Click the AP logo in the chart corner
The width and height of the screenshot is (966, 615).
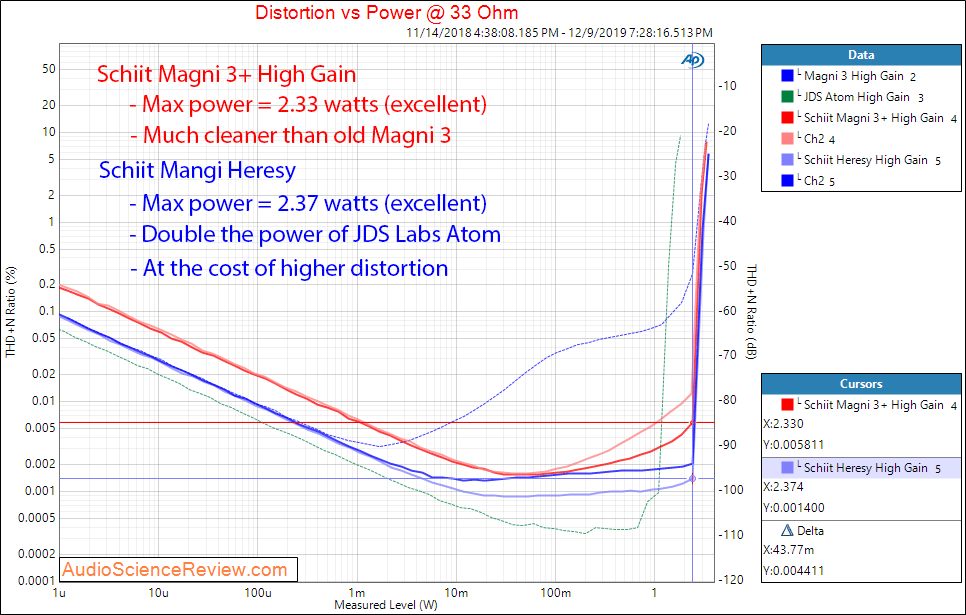692,60
